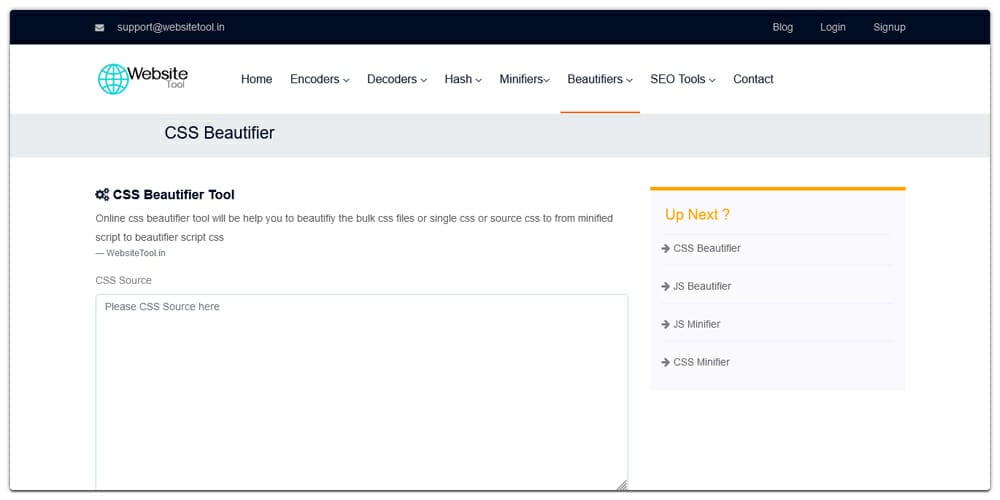Click the arrow icon beside JS Beautifier

pyautogui.click(x=666, y=286)
